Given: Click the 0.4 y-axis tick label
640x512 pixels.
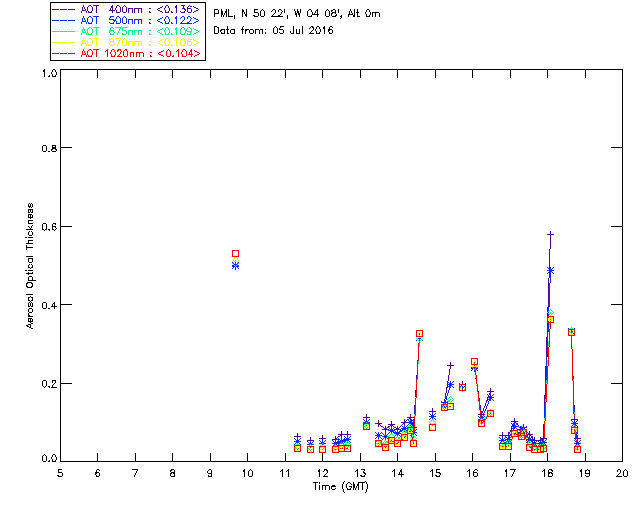Looking at the screenshot, I should pyautogui.click(x=49, y=305).
